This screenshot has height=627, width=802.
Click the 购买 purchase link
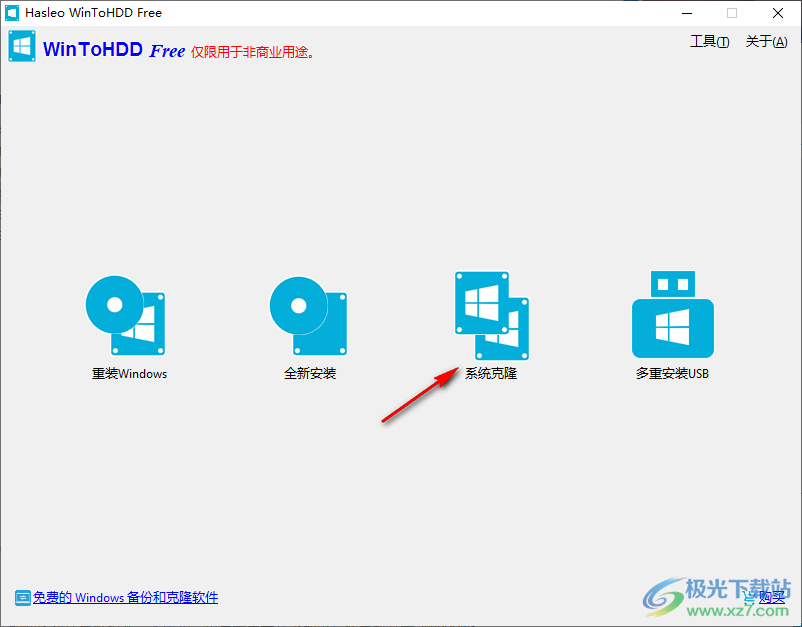[771, 597]
